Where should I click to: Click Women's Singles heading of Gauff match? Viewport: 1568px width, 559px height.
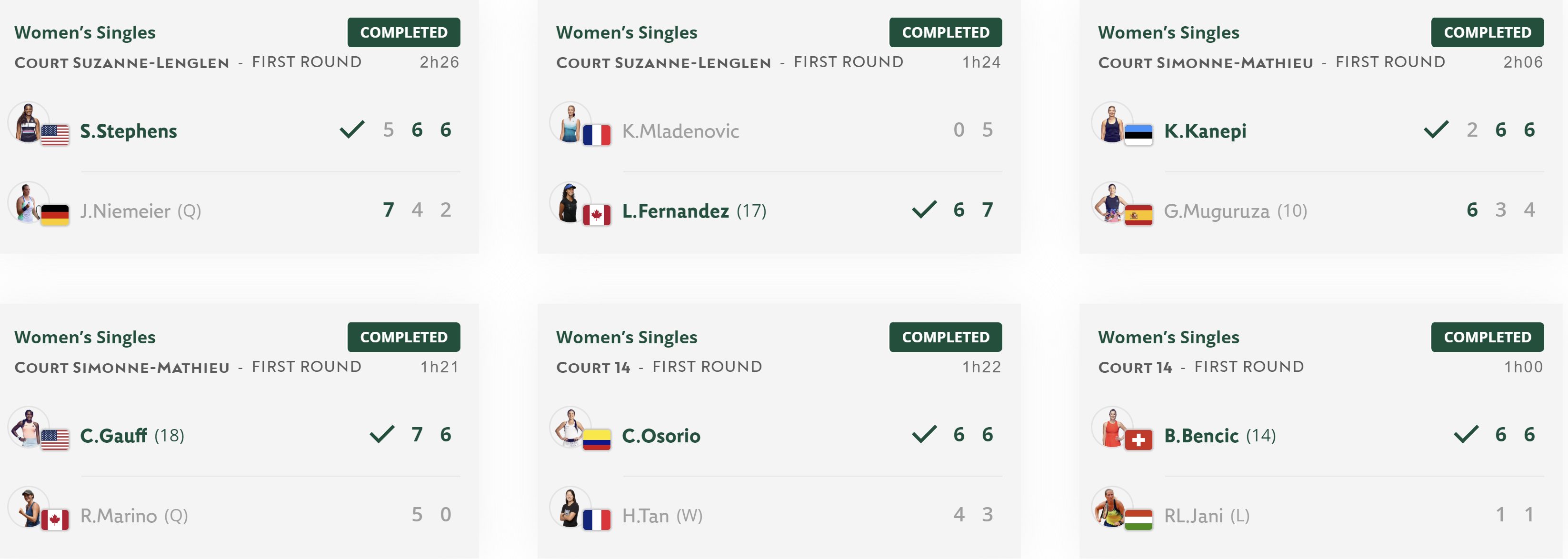point(85,337)
